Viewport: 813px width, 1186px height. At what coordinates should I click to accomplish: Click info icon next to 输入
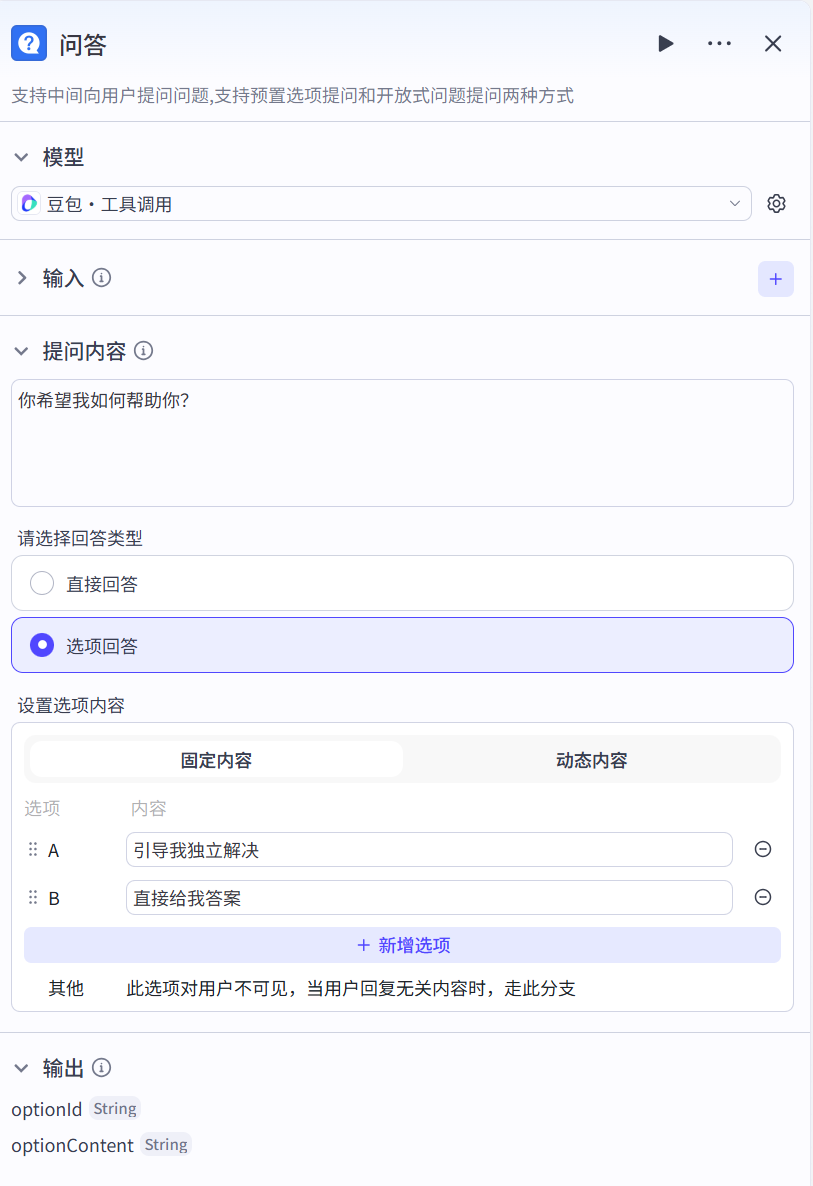coord(101,278)
